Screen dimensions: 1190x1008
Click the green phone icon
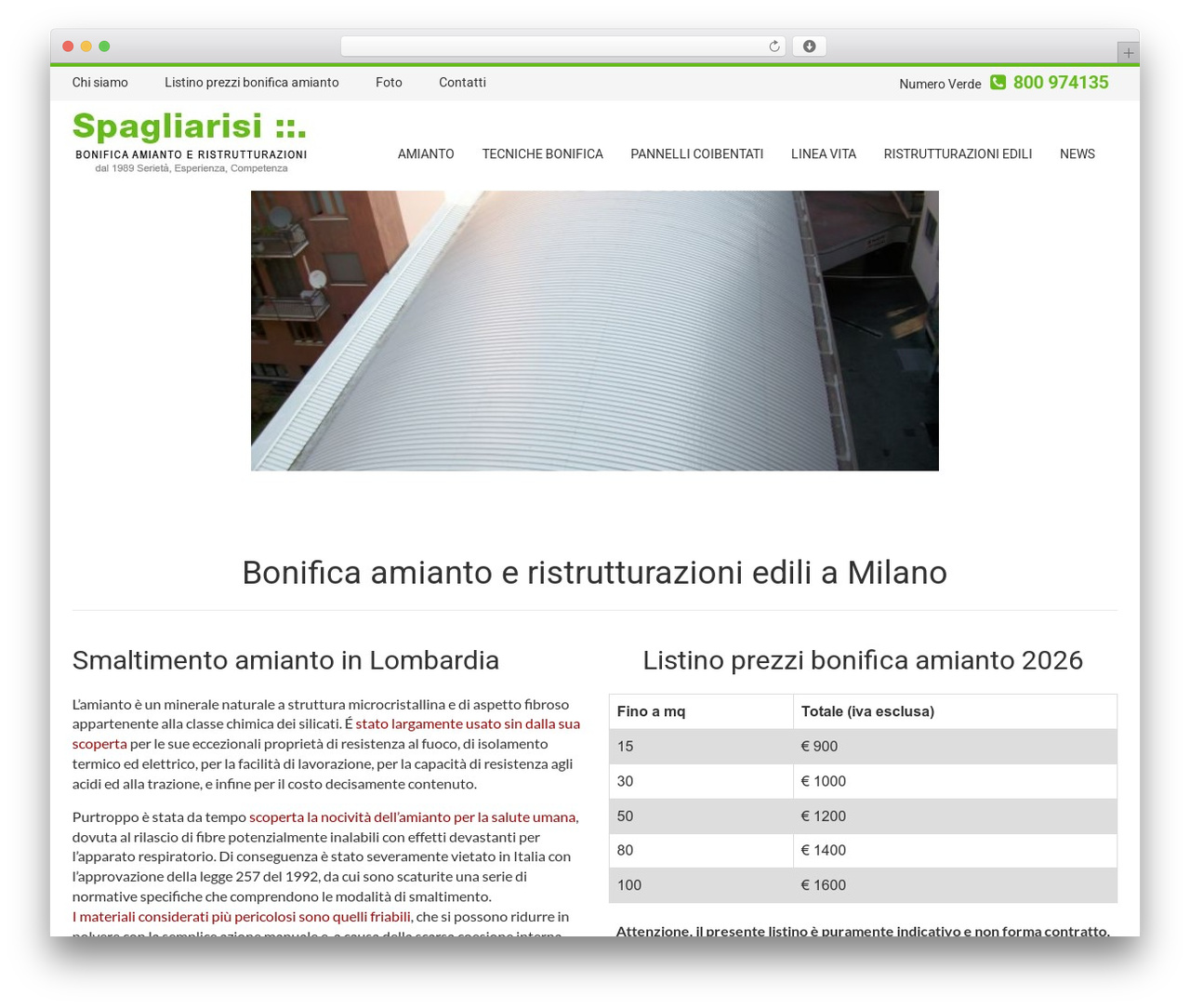(x=998, y=82)
